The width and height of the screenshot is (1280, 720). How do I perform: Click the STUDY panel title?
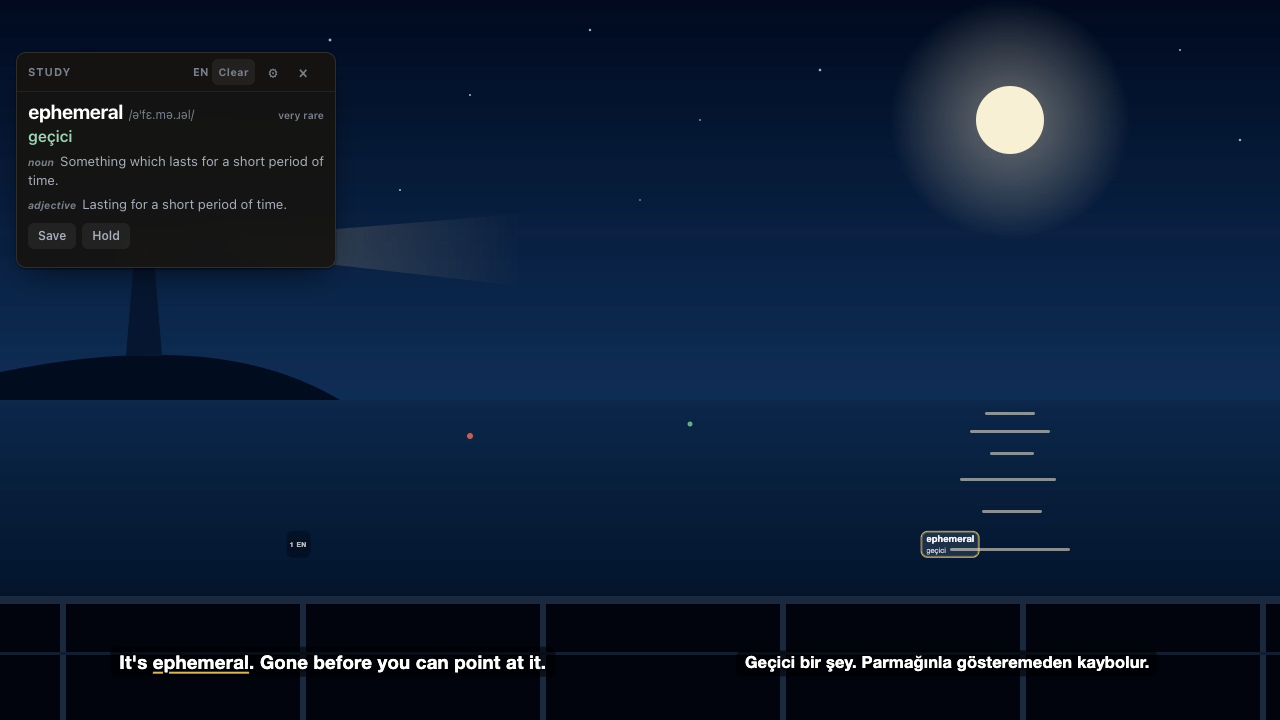[49, 72]
